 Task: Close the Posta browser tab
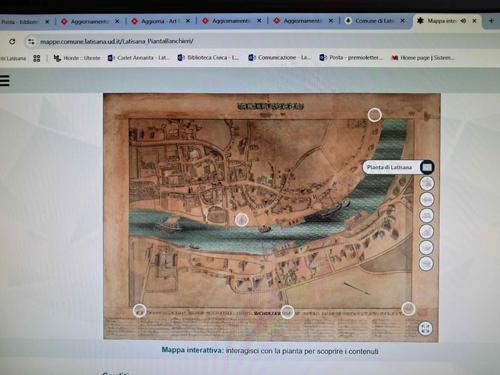point(47,22)
